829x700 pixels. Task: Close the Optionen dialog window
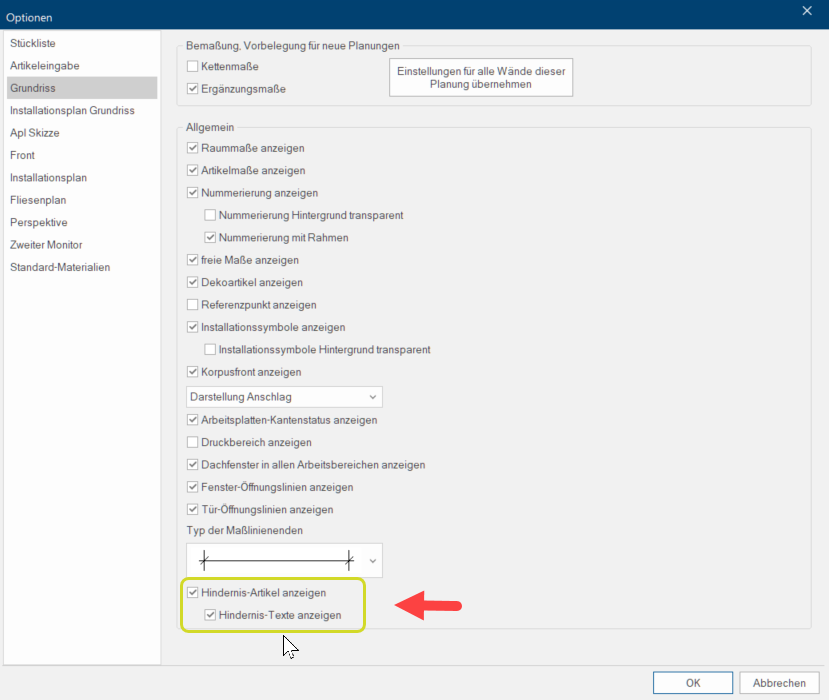click(x=807, y=11)
